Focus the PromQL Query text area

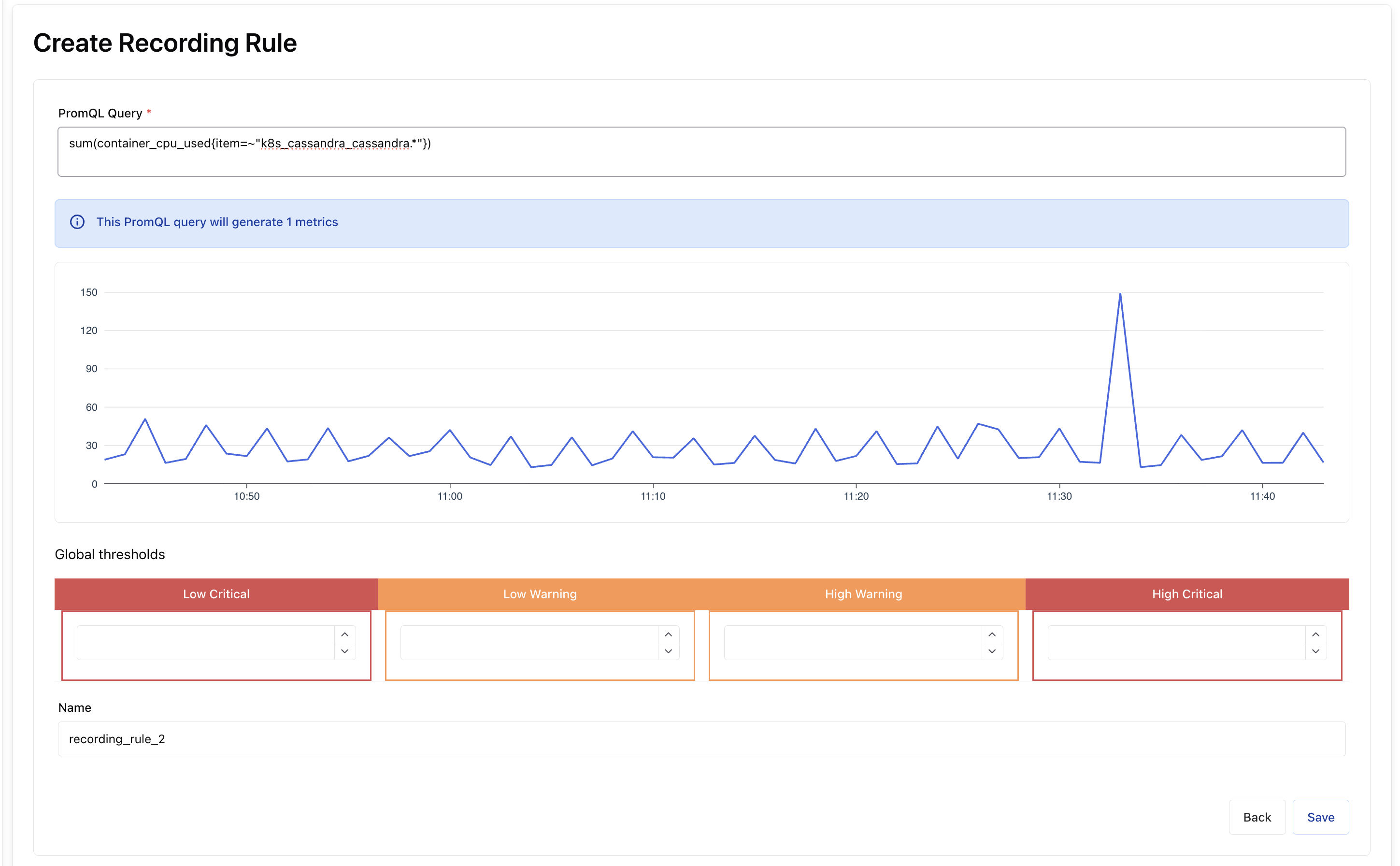coord(701,152)
